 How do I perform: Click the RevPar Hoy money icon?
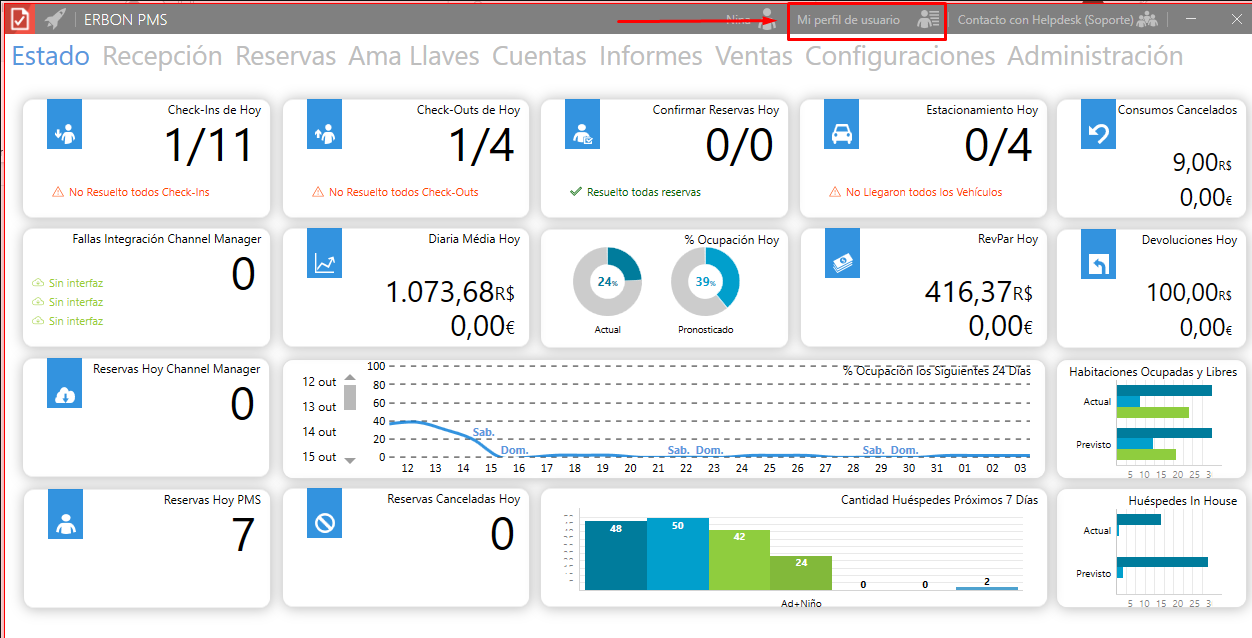tap(841, 262)
